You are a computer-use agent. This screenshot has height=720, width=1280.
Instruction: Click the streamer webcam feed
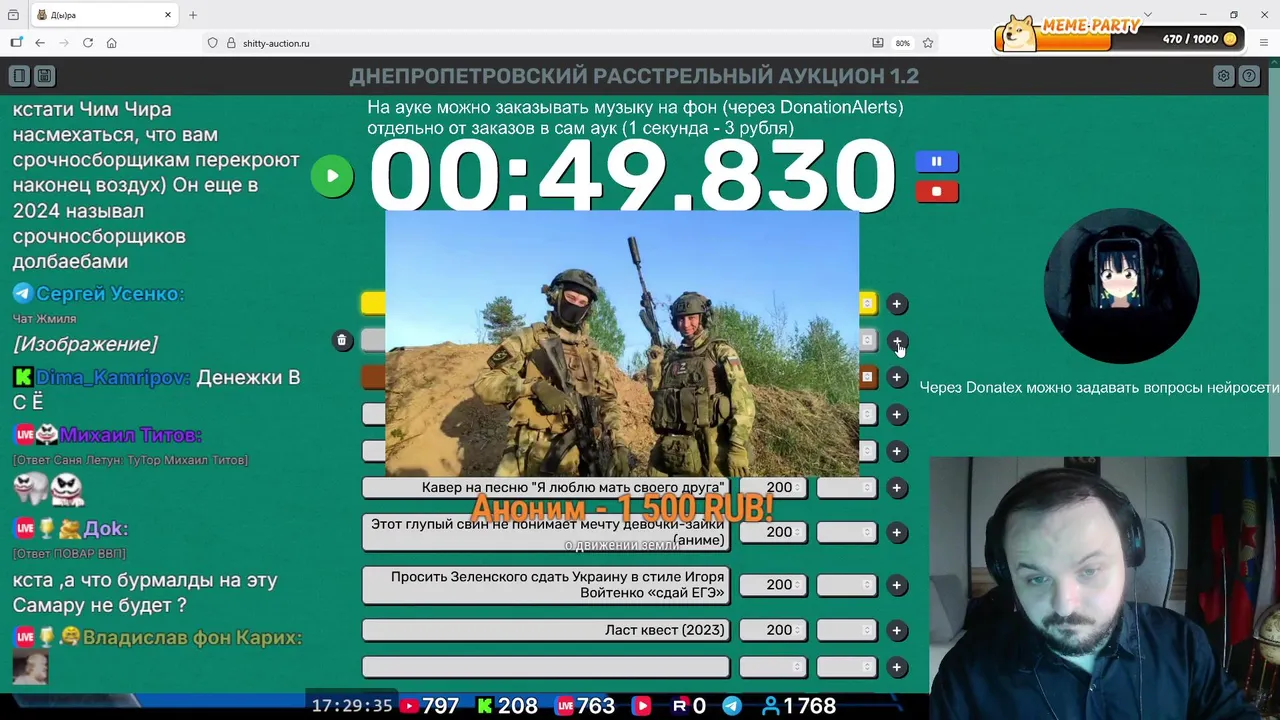1104,588
